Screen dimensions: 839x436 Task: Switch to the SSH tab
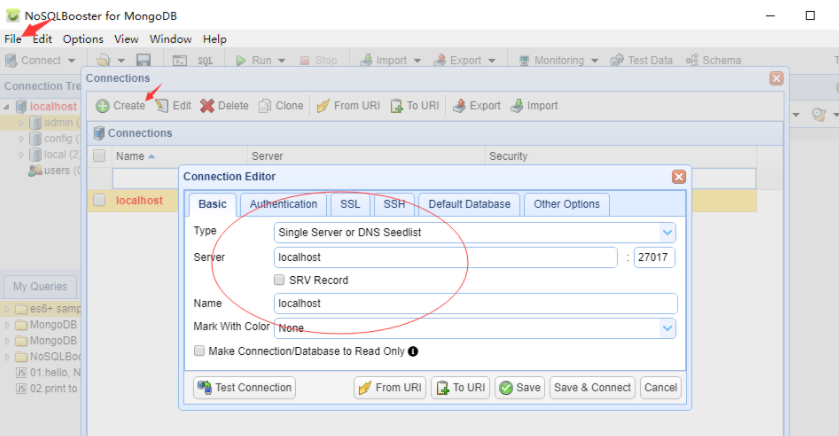click(x=394, y=204)
